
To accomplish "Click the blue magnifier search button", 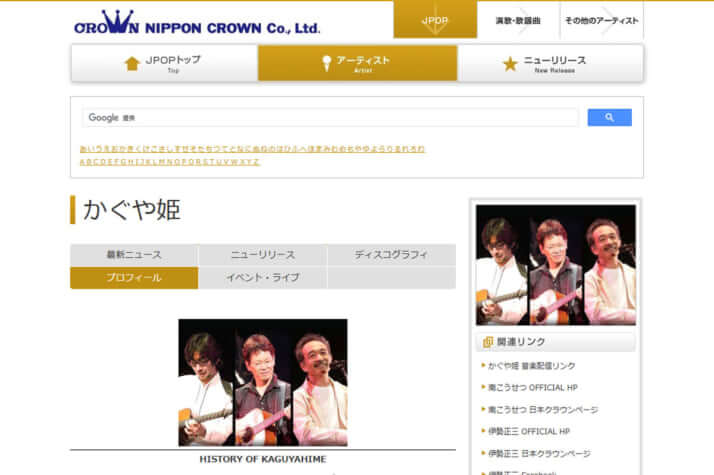I will tap(609, 117).
